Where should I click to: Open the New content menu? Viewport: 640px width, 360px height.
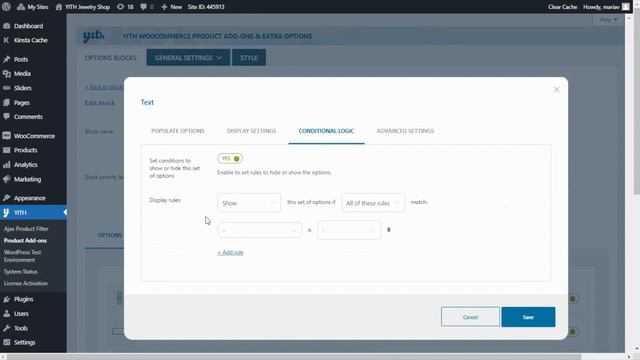click(x=171, y=7)
